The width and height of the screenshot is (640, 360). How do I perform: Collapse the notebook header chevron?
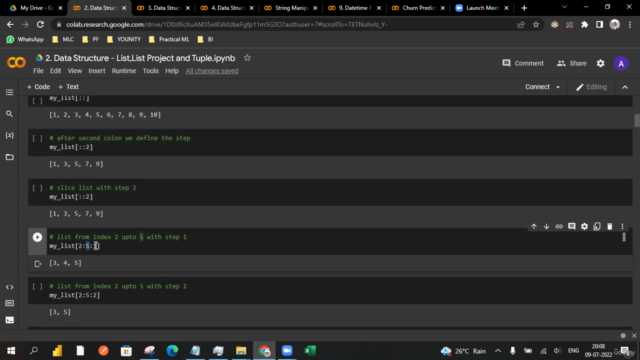pyautogui.click(x=624, y=87)
